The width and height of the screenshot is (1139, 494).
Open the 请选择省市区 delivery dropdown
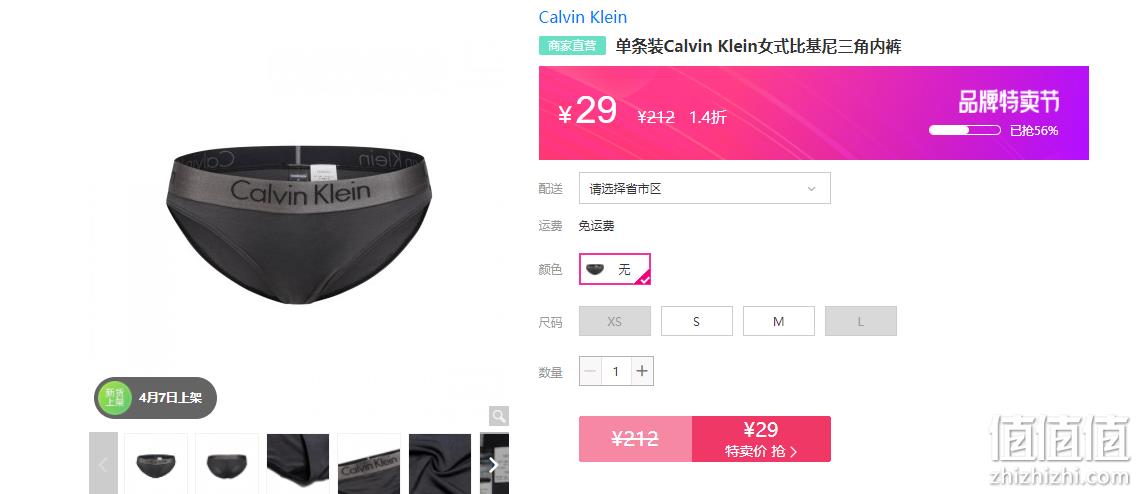tap(705, 188)
